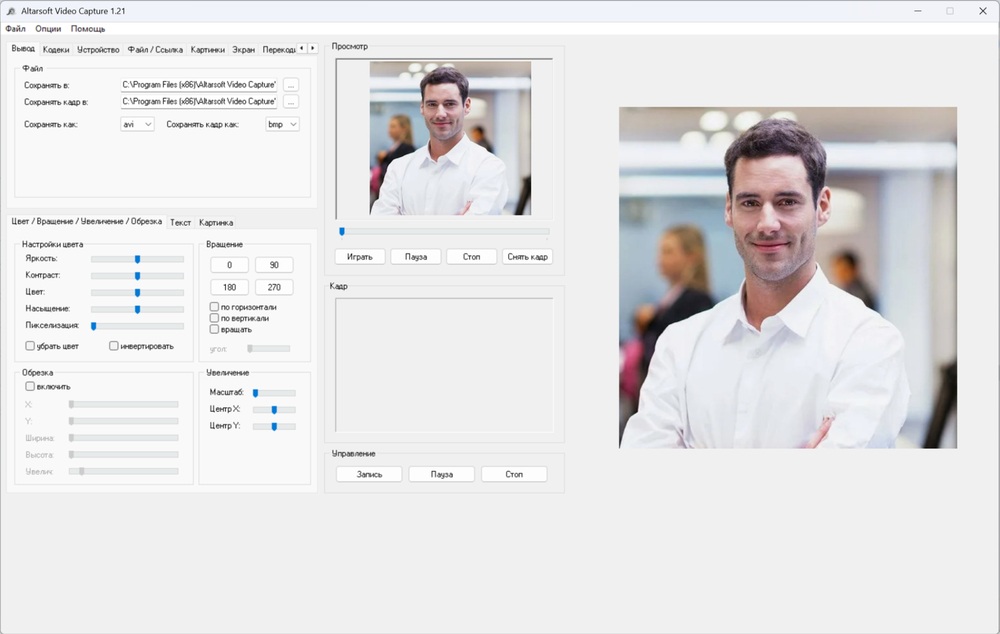Adjust the Центр X slider
Image resolution: width=1000 pixels, height=634 pixels.
click(274, 409)
